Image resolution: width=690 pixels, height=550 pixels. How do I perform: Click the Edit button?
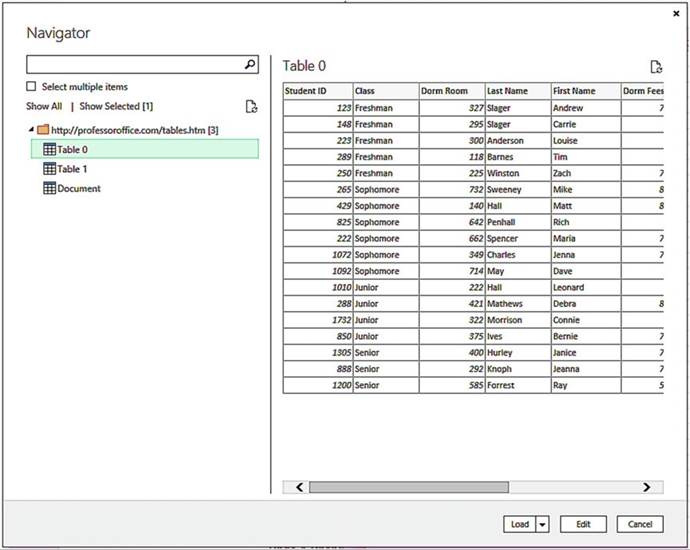point(583,524)
